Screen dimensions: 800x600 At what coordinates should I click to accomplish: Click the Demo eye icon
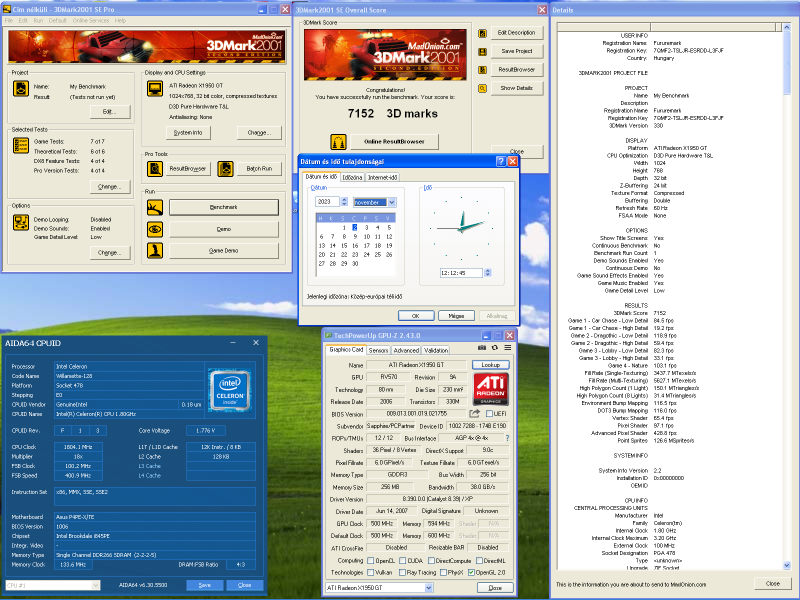[x=155, y=229]
